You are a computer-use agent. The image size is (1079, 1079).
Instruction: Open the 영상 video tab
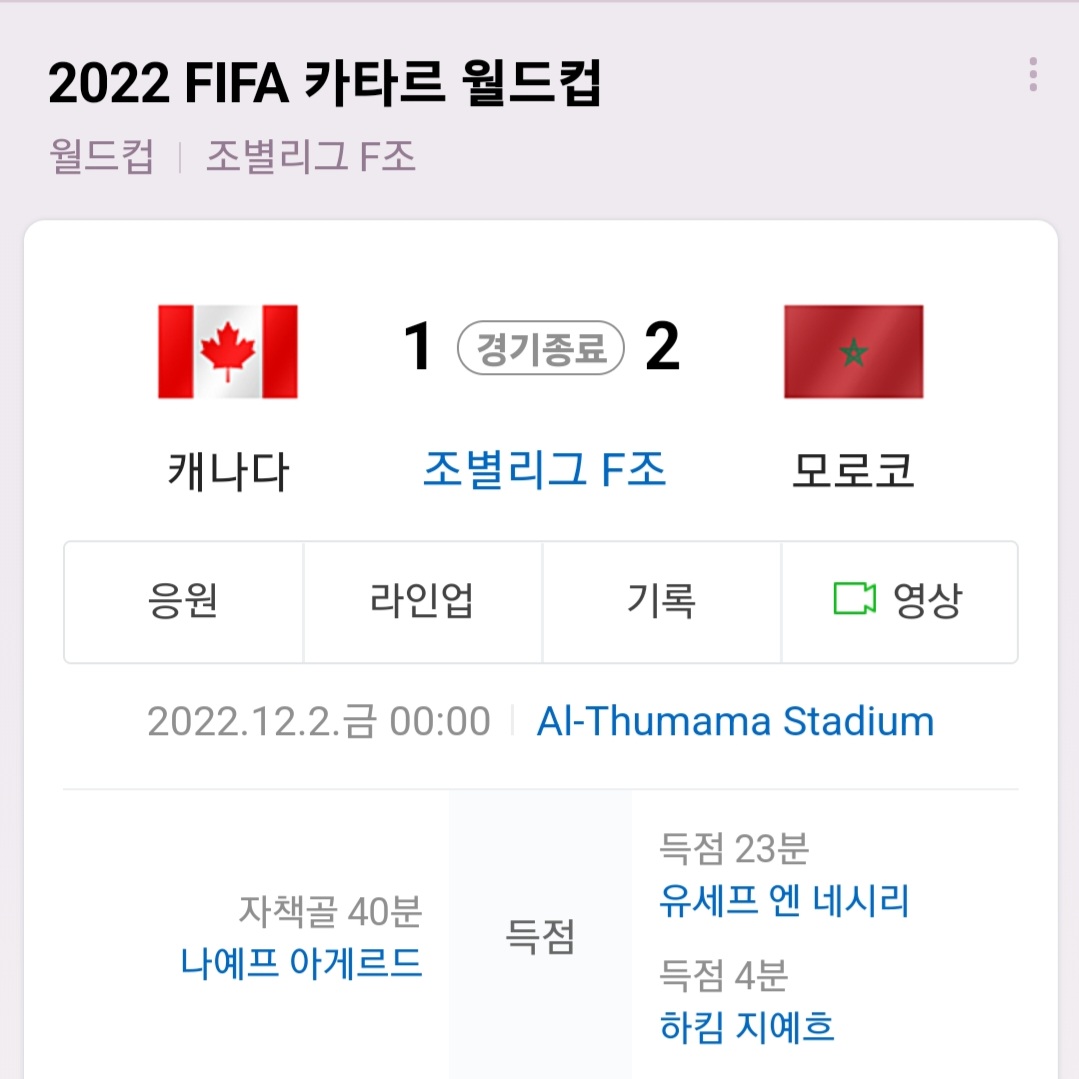point(899,602)
